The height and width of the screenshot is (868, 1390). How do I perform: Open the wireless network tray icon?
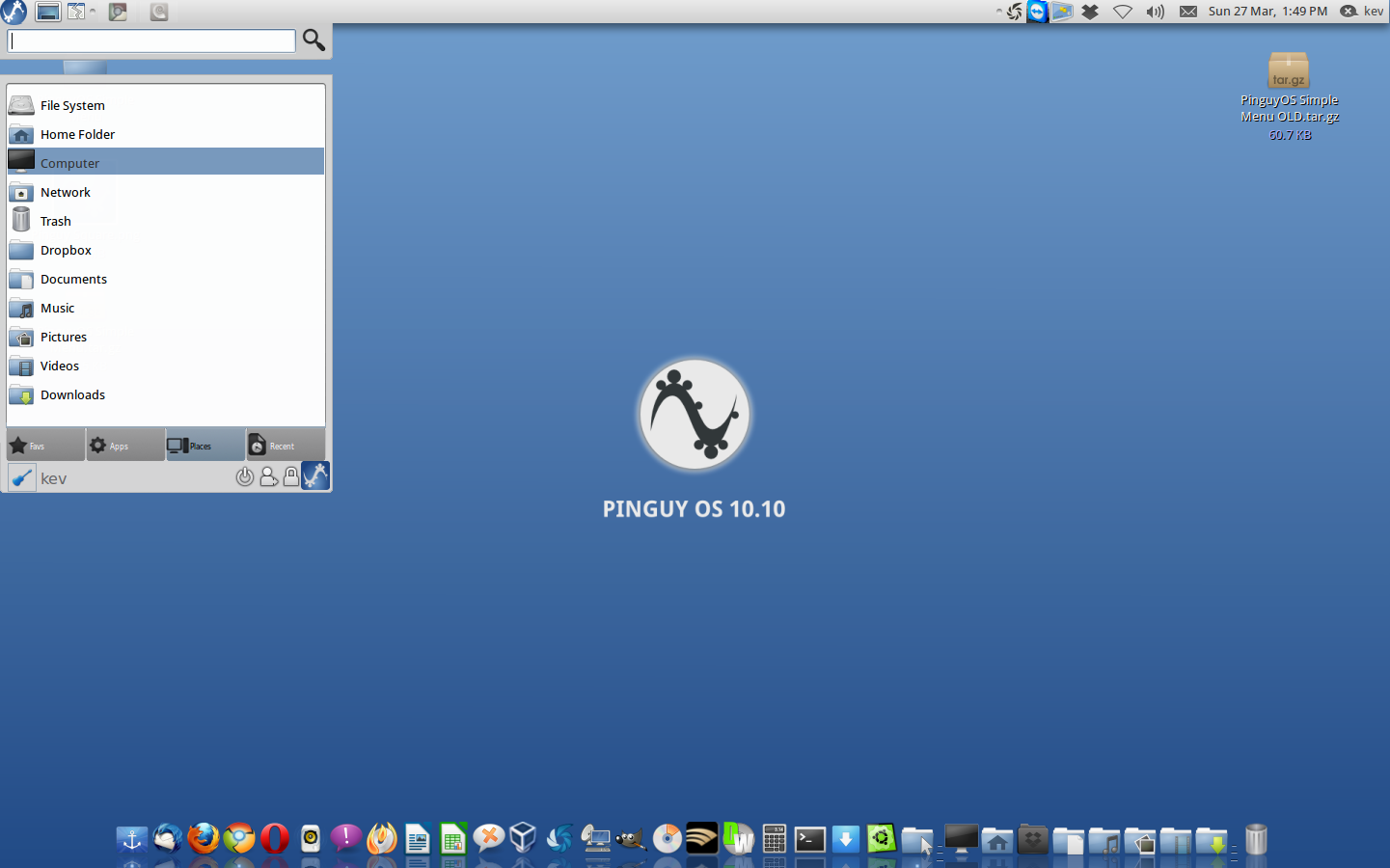point(1123,12)
